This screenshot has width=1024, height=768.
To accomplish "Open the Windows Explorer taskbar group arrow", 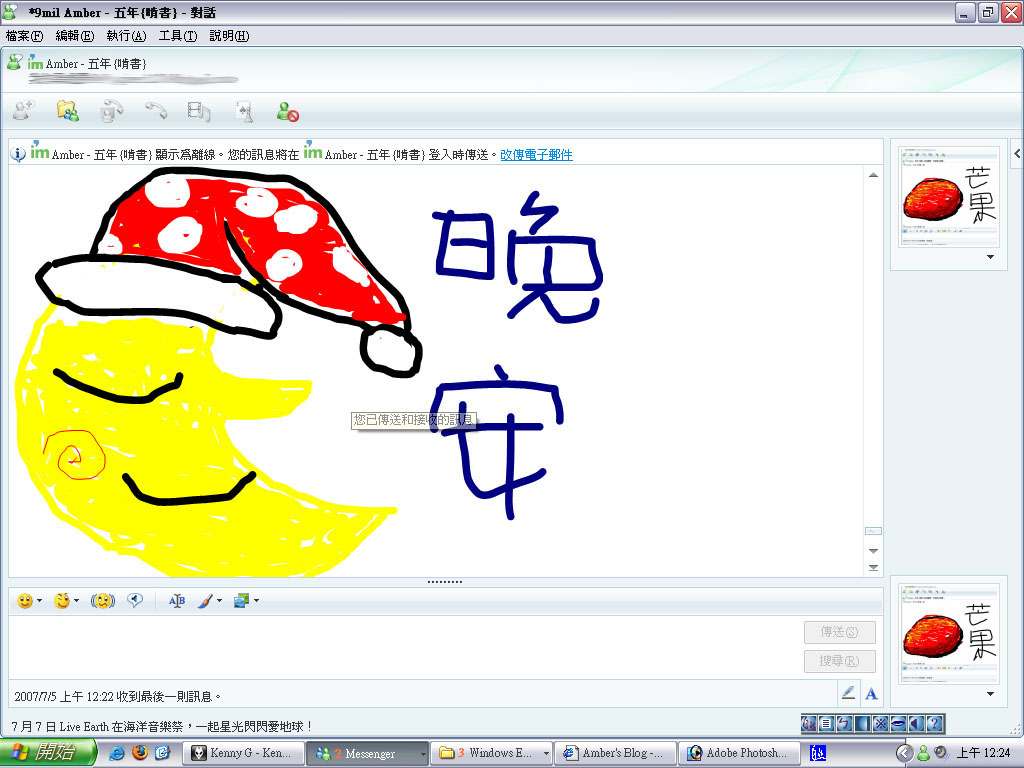I will click(546, 754).
